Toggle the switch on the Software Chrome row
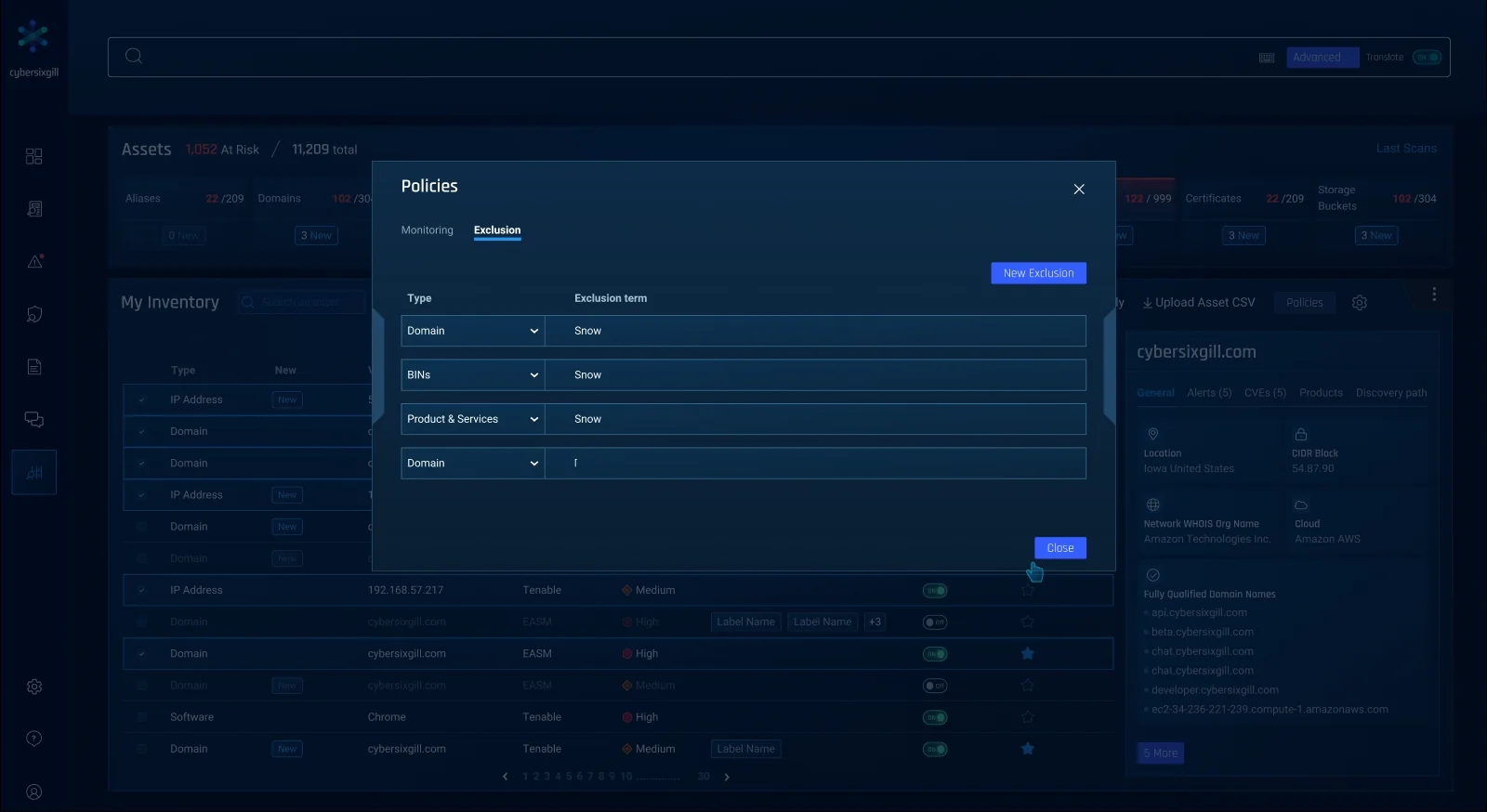The image size is (1487, 812). [935, 717]
